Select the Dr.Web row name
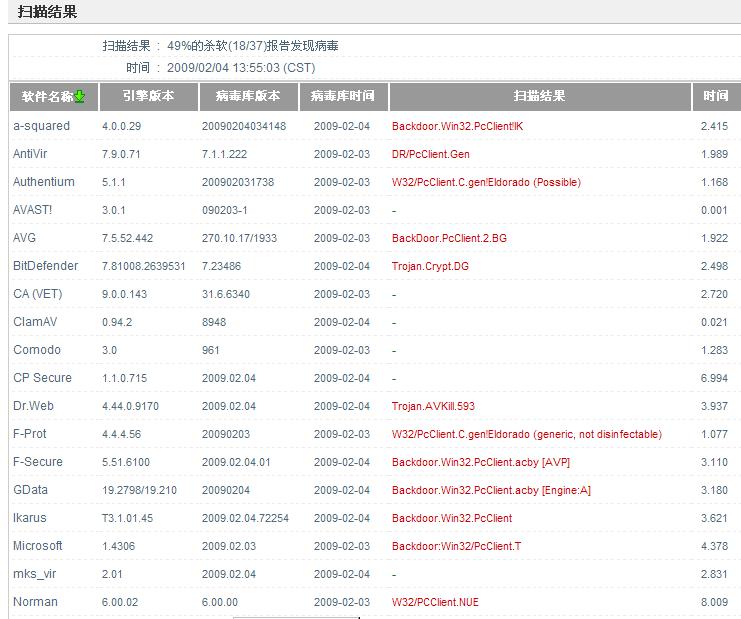 point(34,406)
